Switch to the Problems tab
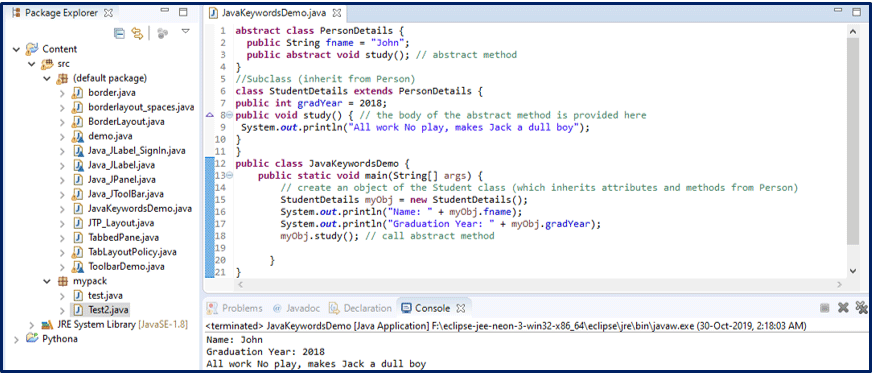The height and width of the screenshot is (373, 872). point(235,308)
